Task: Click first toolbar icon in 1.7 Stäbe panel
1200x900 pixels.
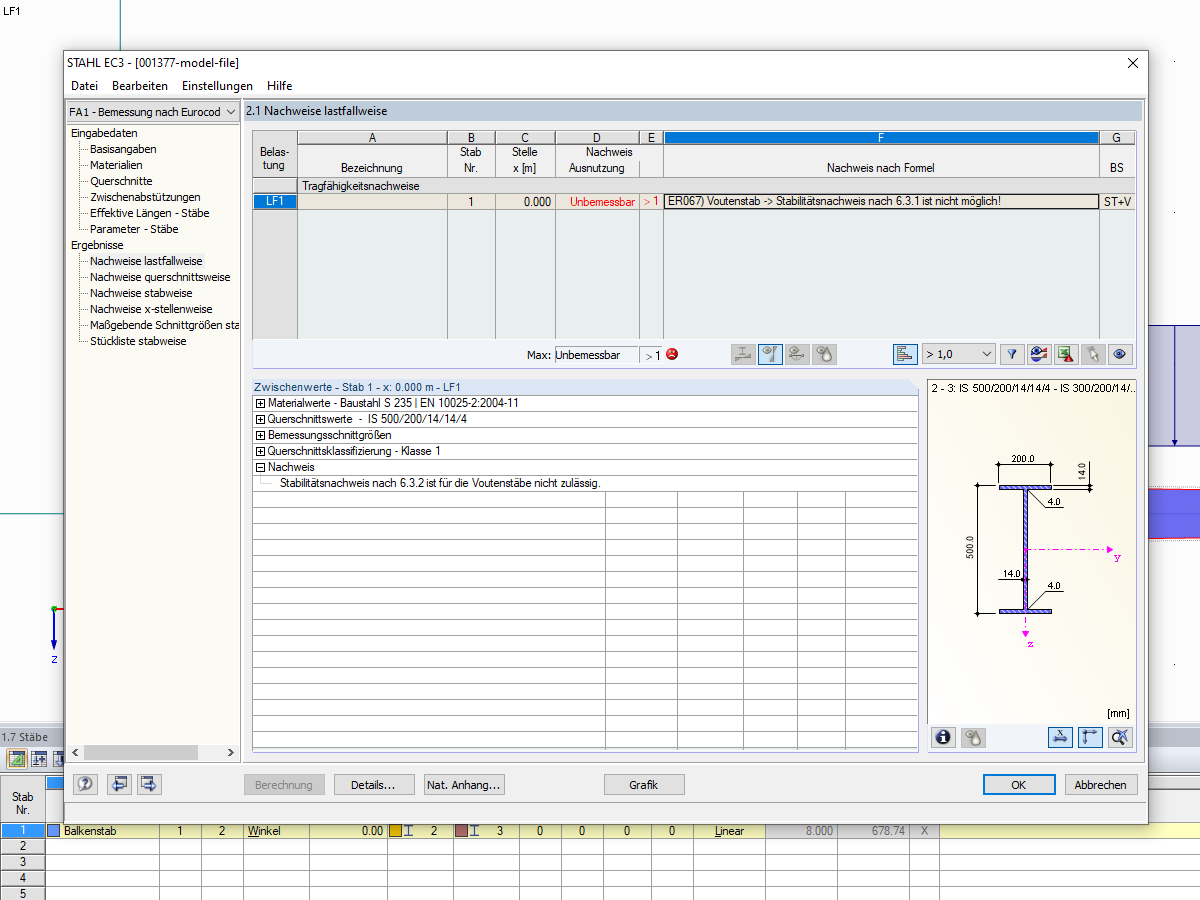Action: 17,758
